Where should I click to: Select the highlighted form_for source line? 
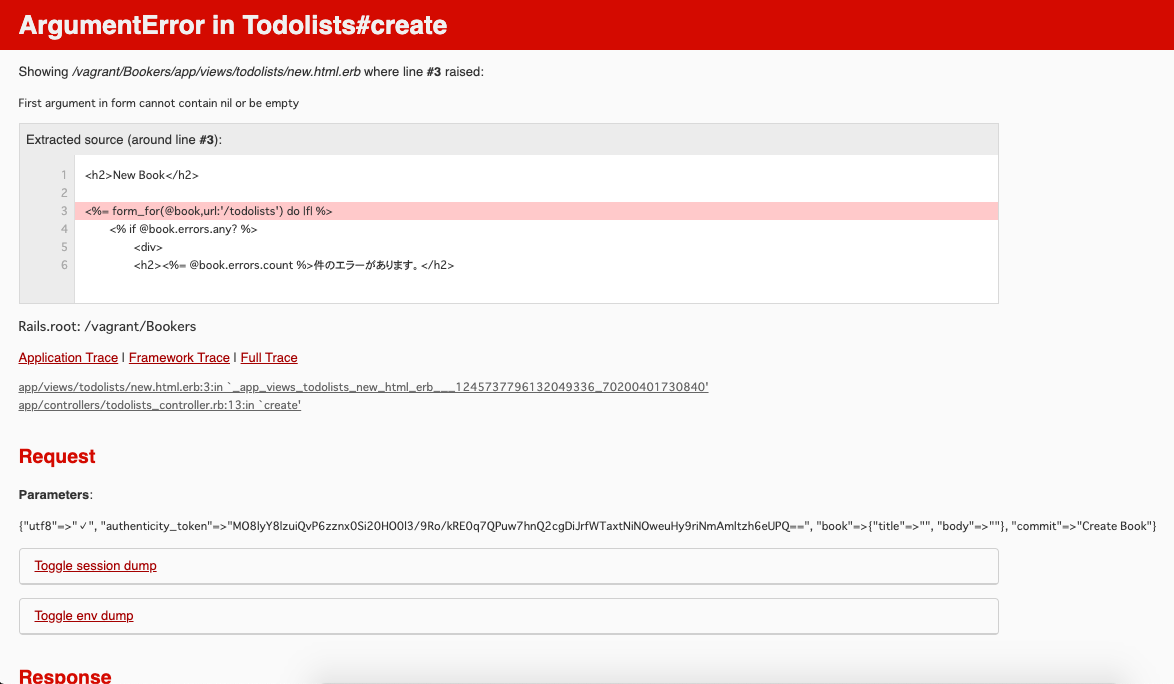tap(210, 210)
